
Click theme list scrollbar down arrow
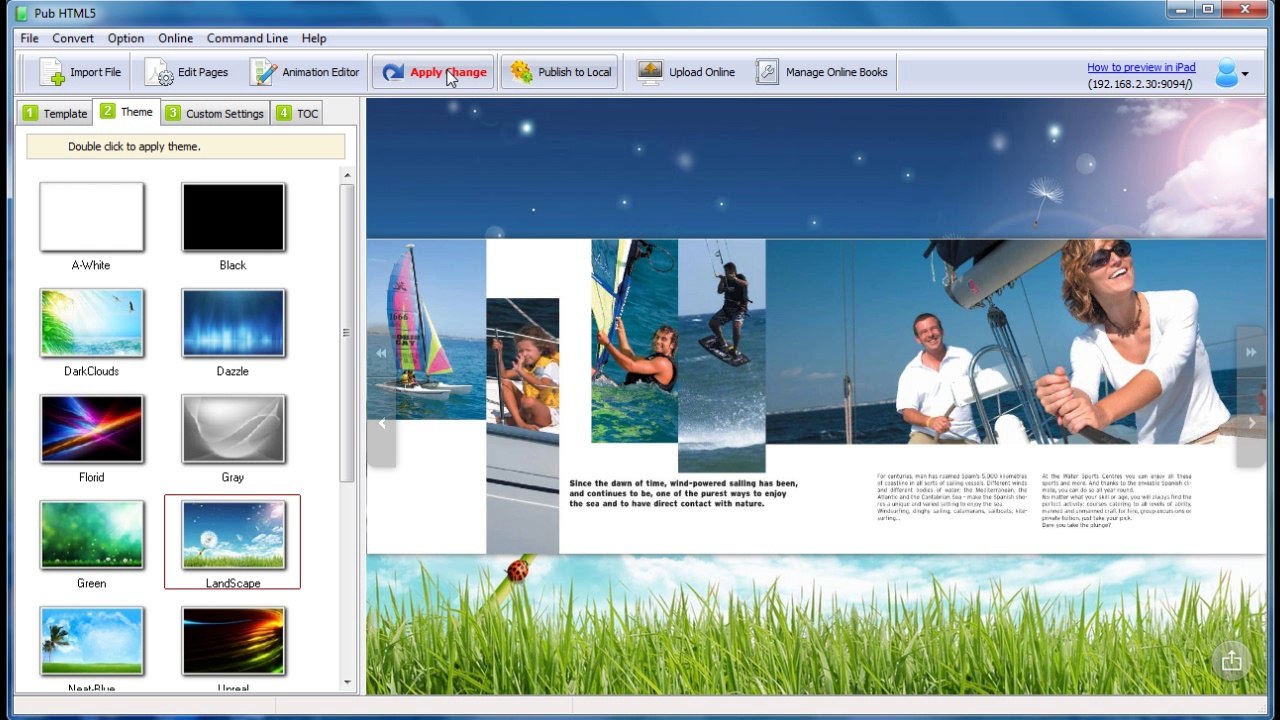[x=347, y=683]
